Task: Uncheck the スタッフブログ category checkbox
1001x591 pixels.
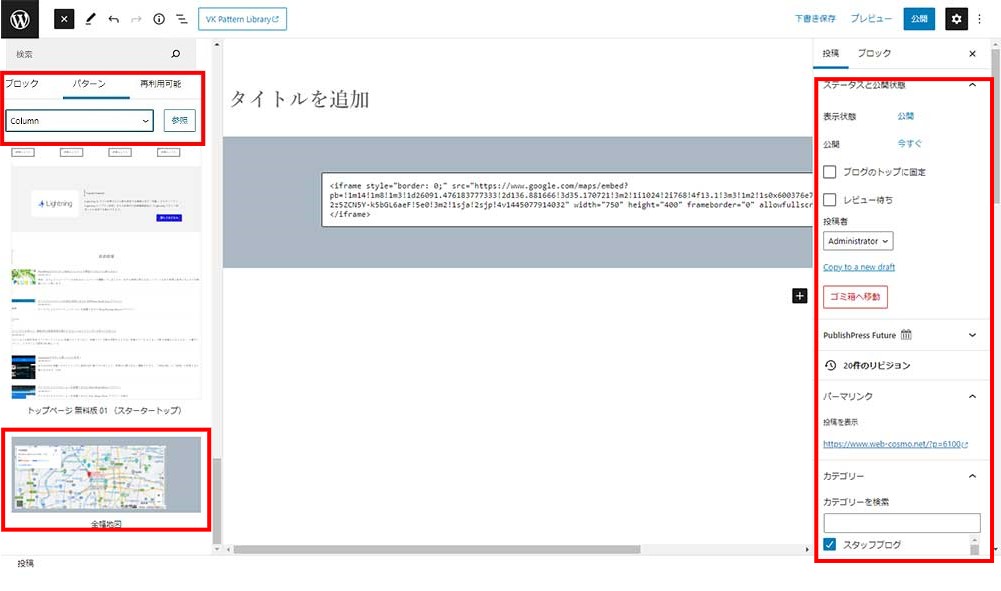Action: pyautogui.click(x=830, y=545)
